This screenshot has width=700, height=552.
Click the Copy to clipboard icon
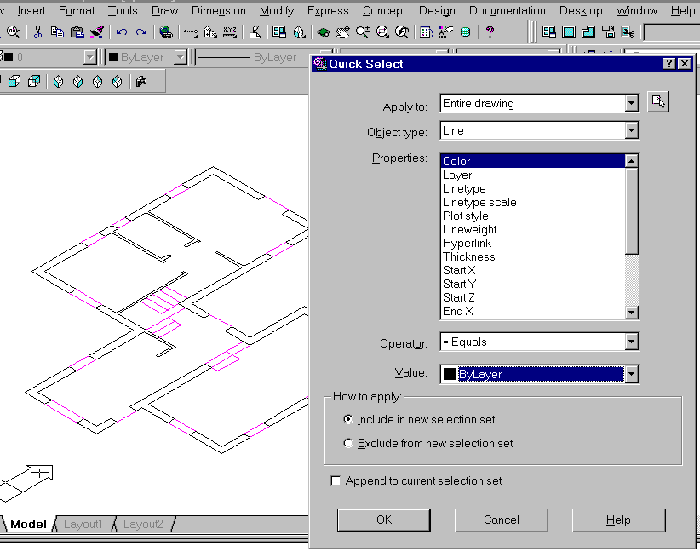[x=57, y=32]
